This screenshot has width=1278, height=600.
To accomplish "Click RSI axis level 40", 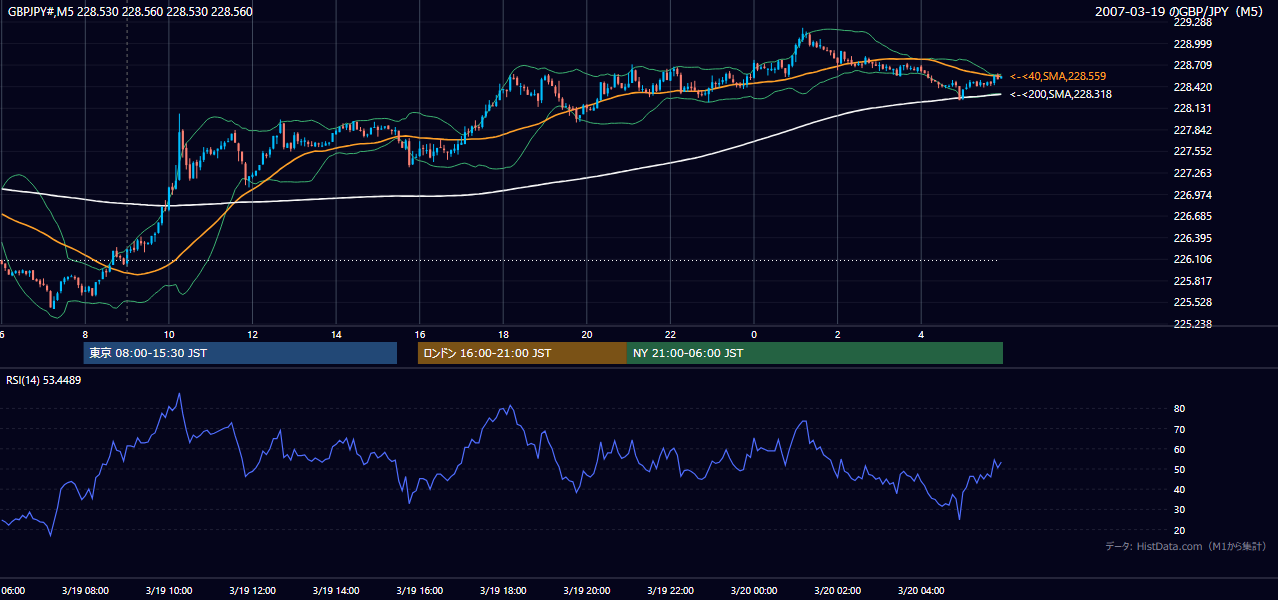I will pos(1179,489).
